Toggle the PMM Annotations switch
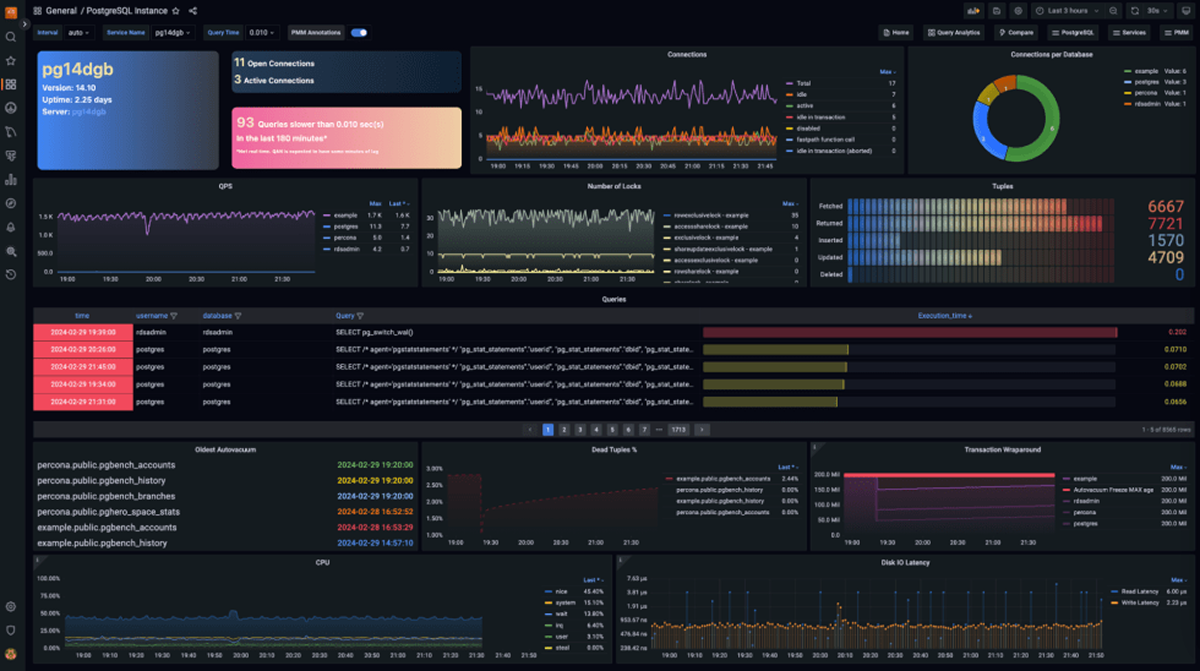 (x=359, y=32)
